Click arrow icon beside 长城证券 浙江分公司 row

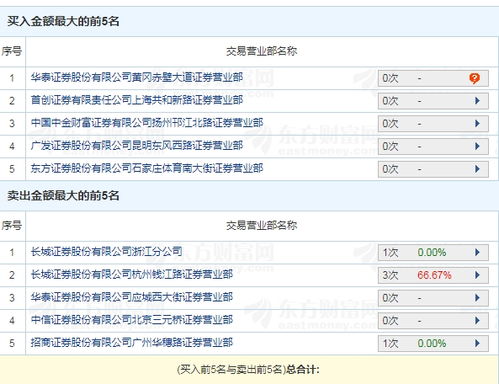[x=477, y=252]
